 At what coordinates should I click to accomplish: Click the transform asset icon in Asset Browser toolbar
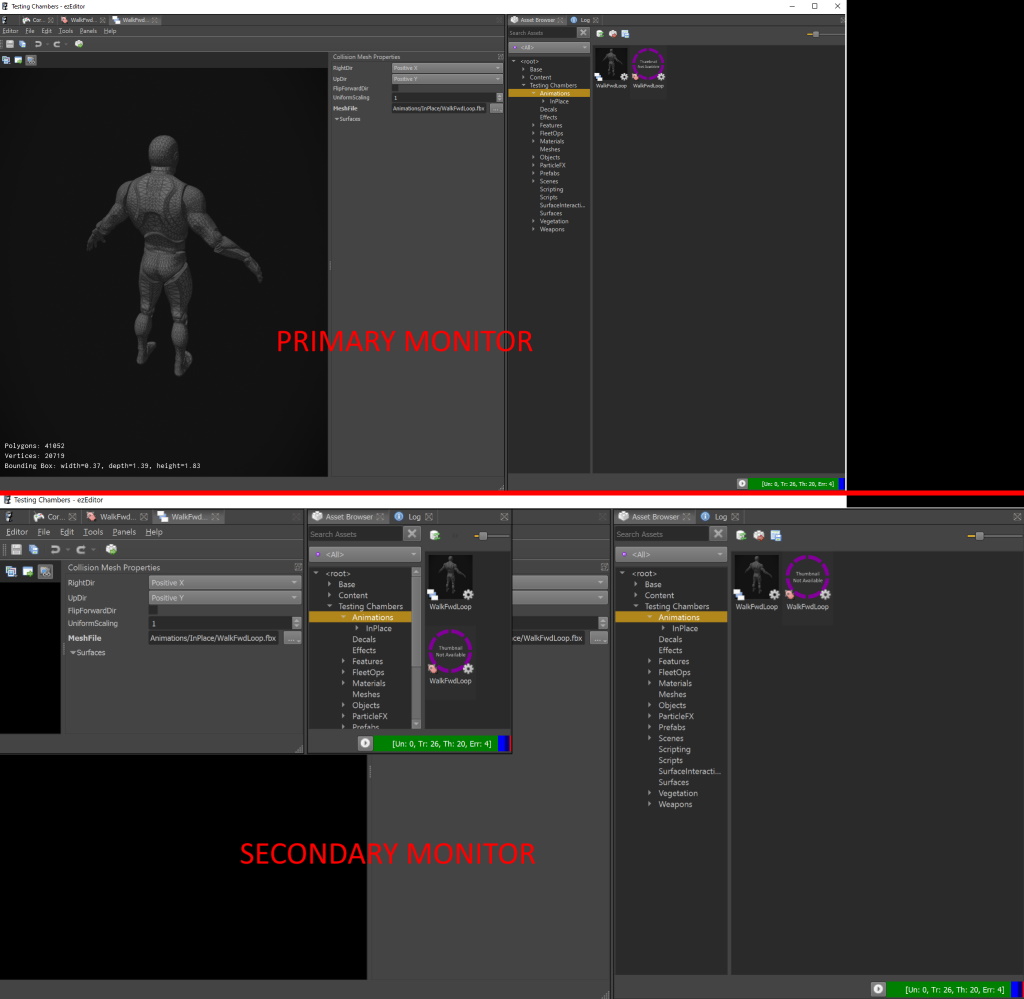[x=614, y=33]
